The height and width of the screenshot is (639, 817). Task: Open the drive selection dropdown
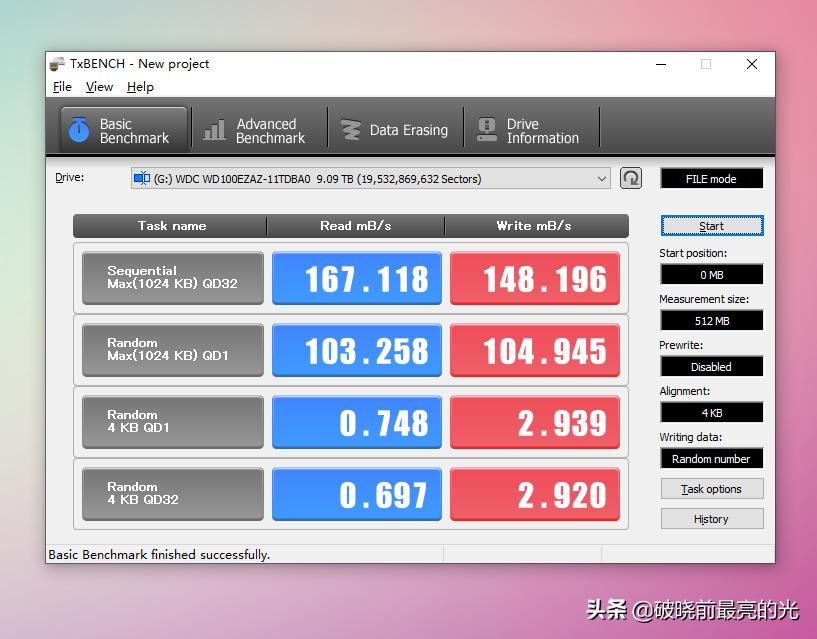click(x=602, y=177)
